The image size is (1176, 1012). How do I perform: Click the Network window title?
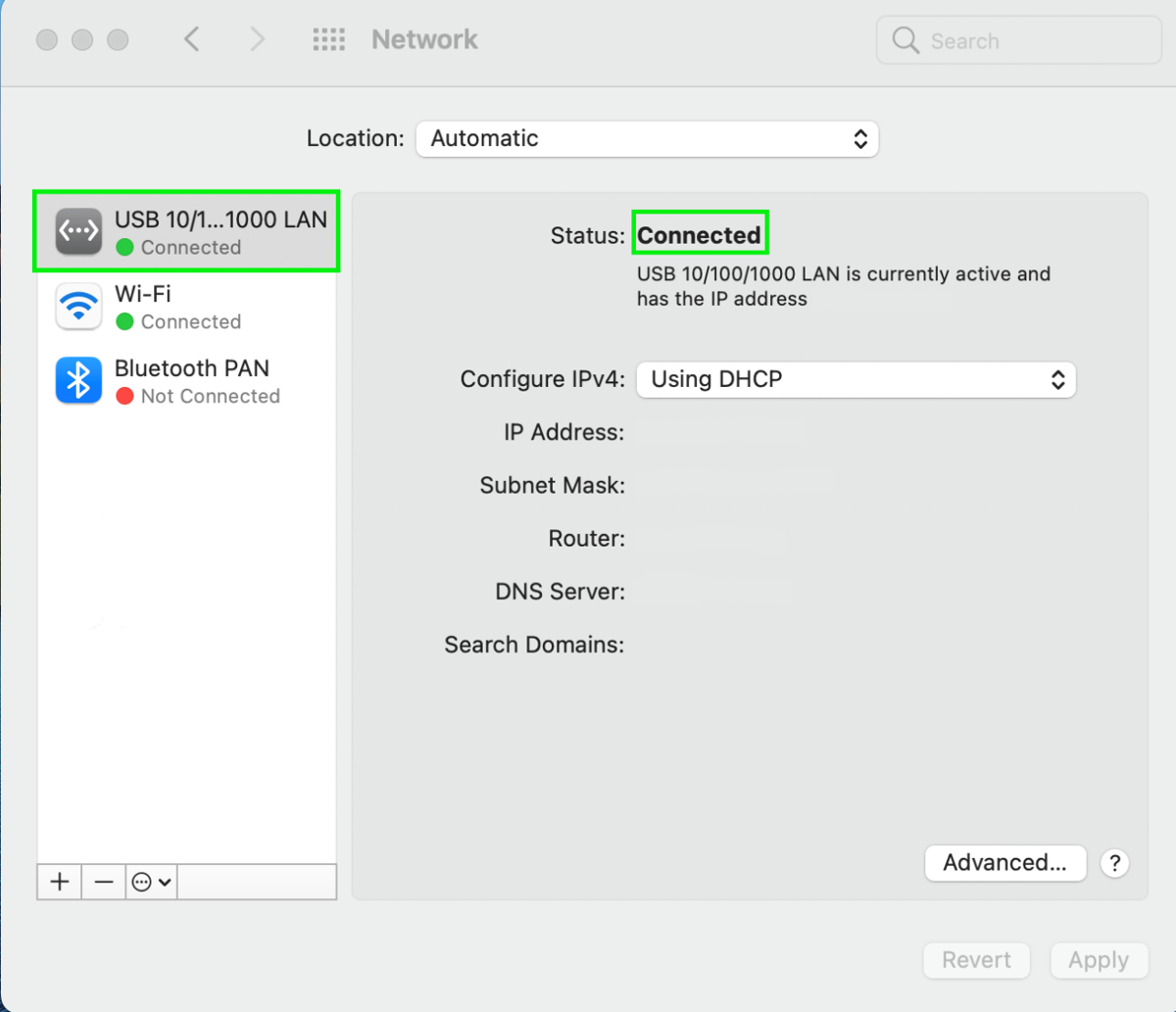point(424,39)
